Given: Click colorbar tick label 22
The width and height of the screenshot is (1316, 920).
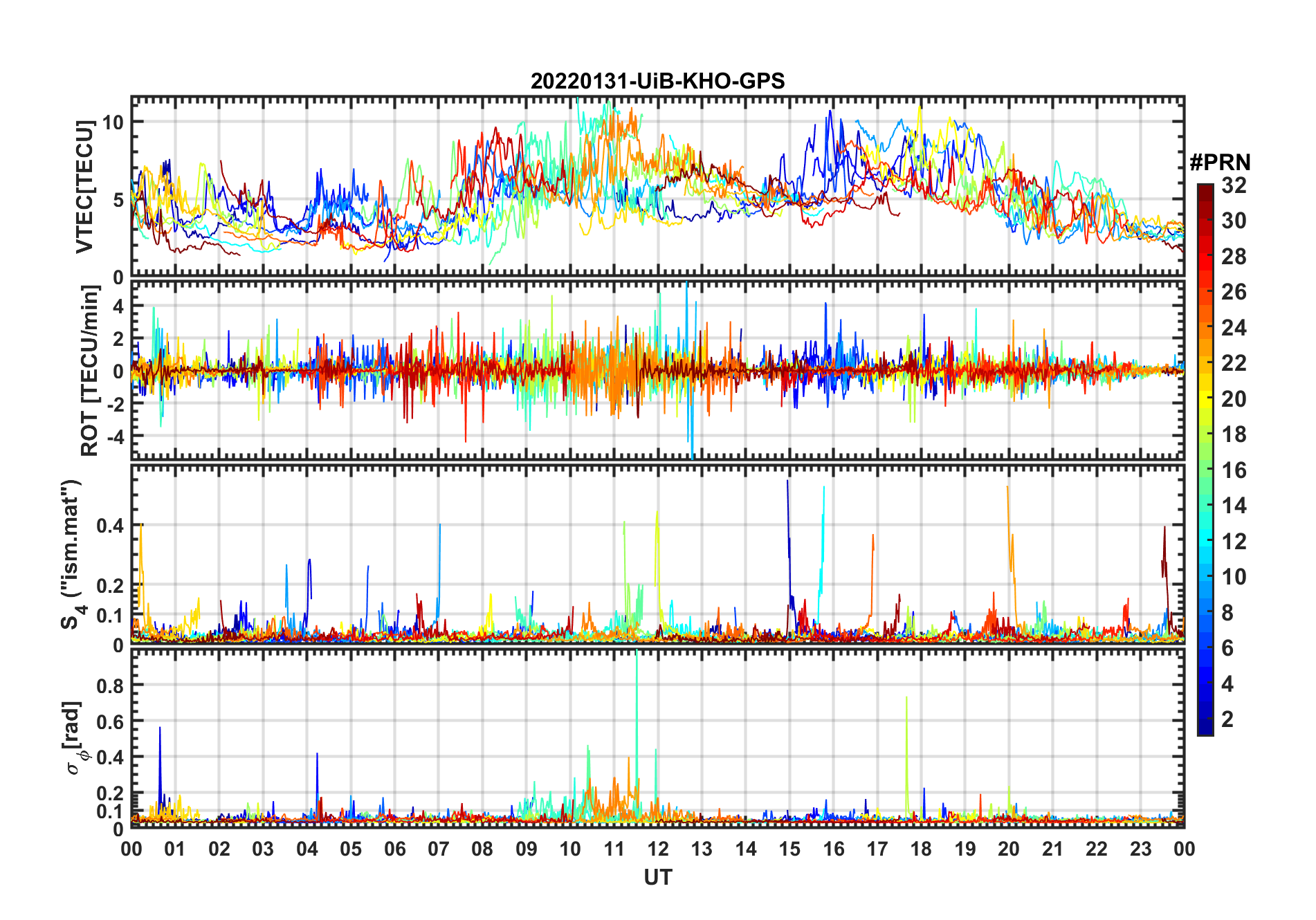Looking at the screenshot, I should click(1234, 363).
